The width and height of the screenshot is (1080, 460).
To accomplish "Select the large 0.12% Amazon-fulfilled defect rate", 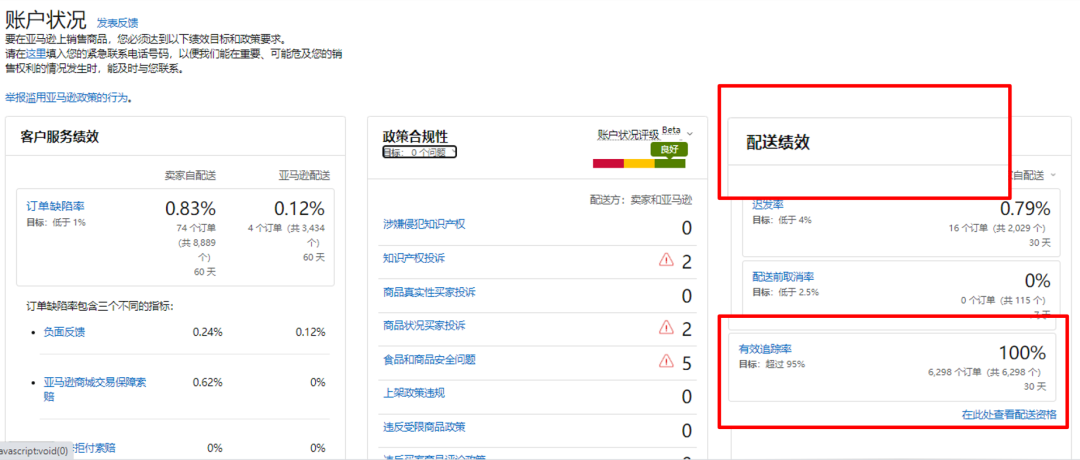I will coord(299,208).
